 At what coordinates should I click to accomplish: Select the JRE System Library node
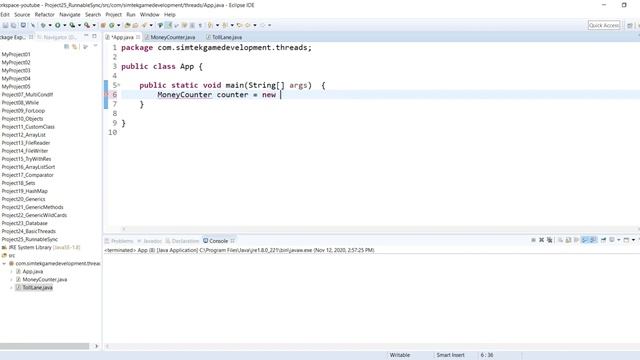point(41,247)
